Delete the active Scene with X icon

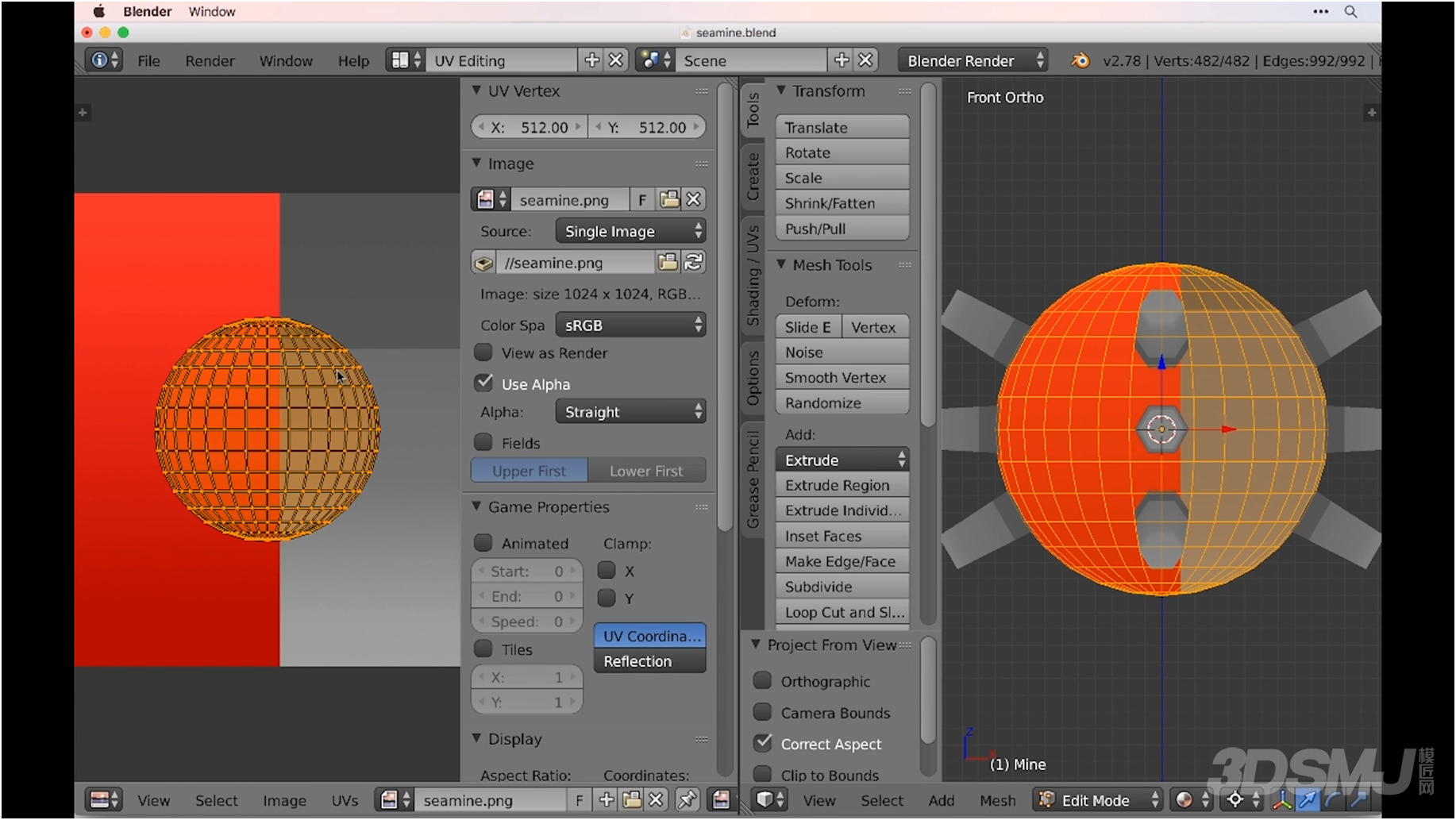[865, 60]
